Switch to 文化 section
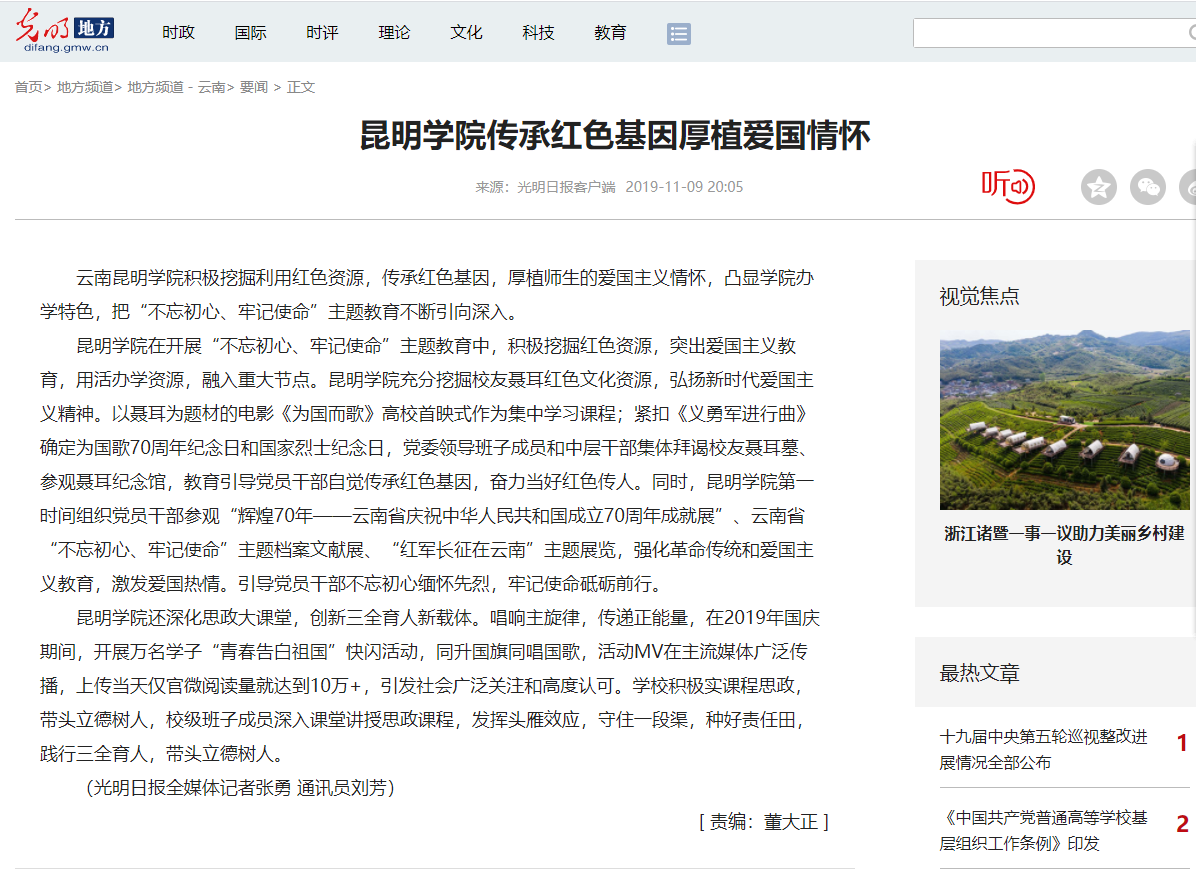The height and width of the screenshot is (876, 1196). [466, 33]
